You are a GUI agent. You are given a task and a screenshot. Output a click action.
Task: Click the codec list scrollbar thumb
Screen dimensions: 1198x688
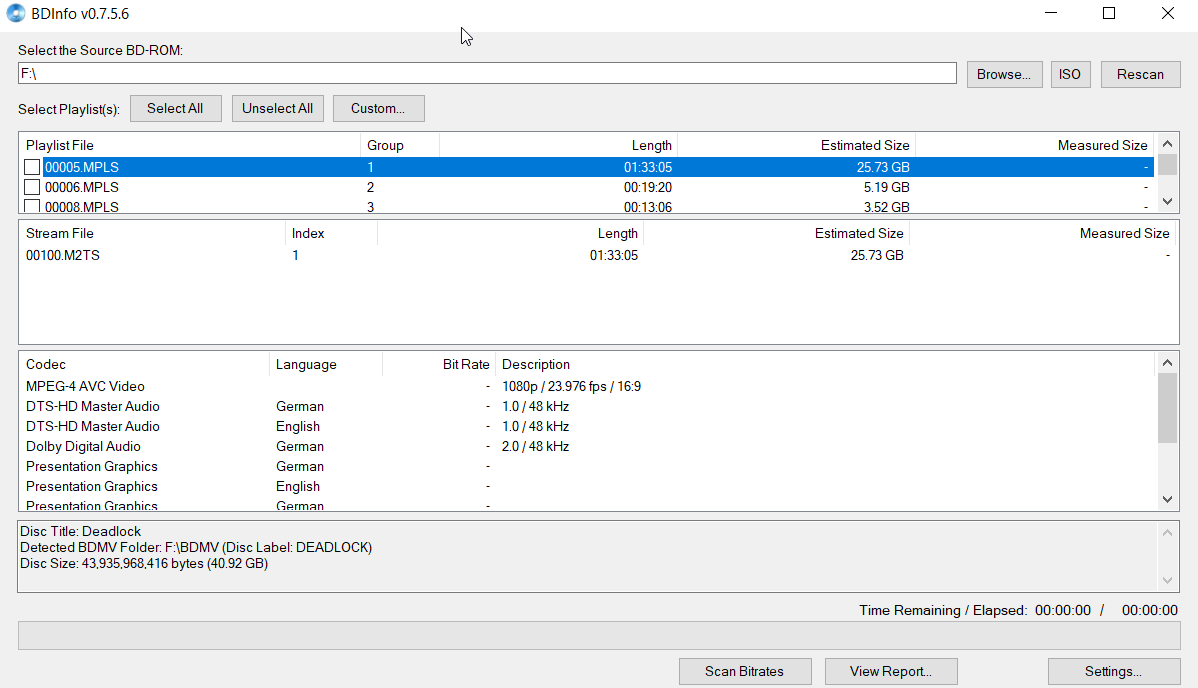[1167, 409]
